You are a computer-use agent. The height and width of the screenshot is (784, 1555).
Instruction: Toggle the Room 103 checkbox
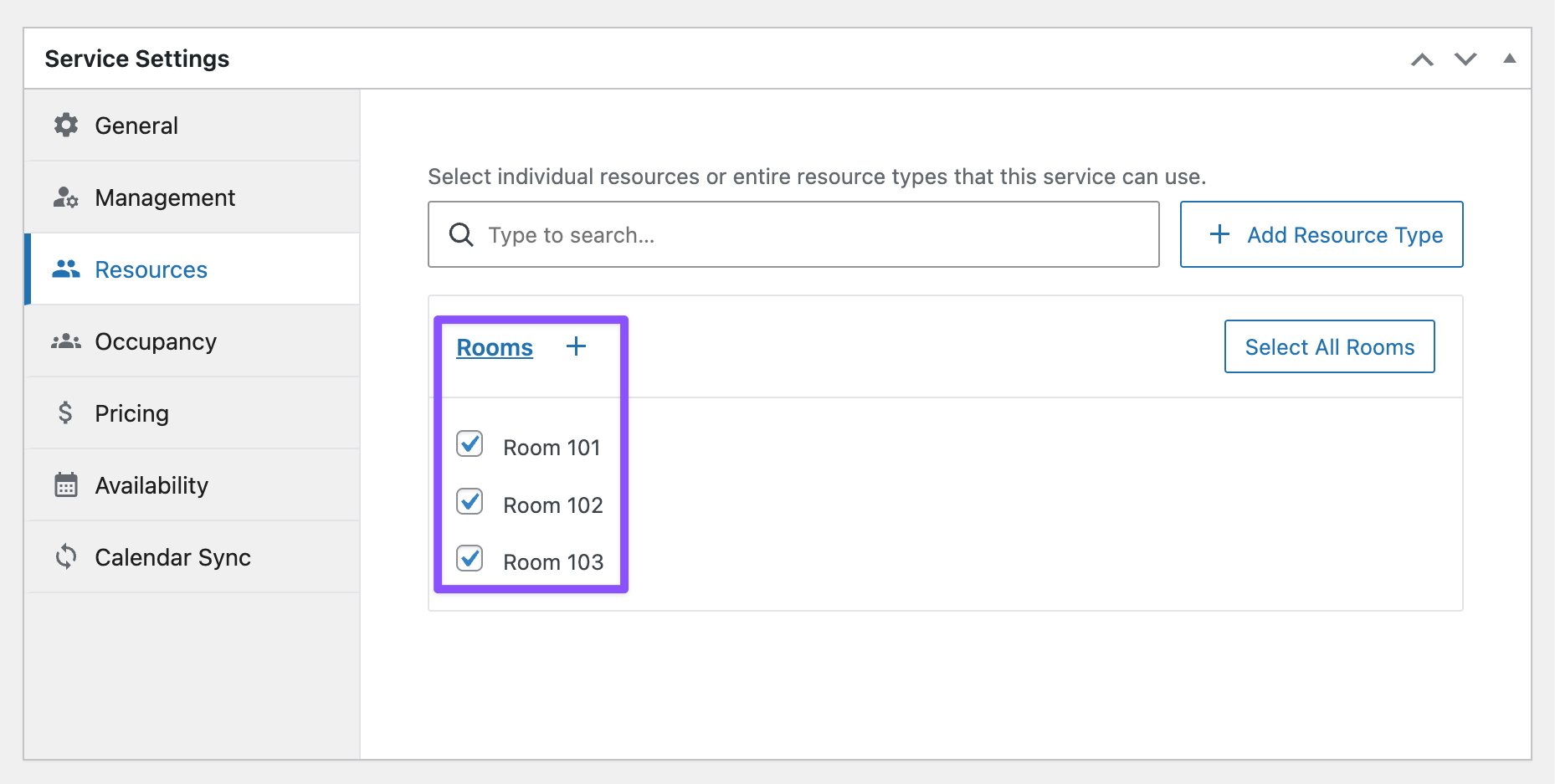tap(470, 559)
